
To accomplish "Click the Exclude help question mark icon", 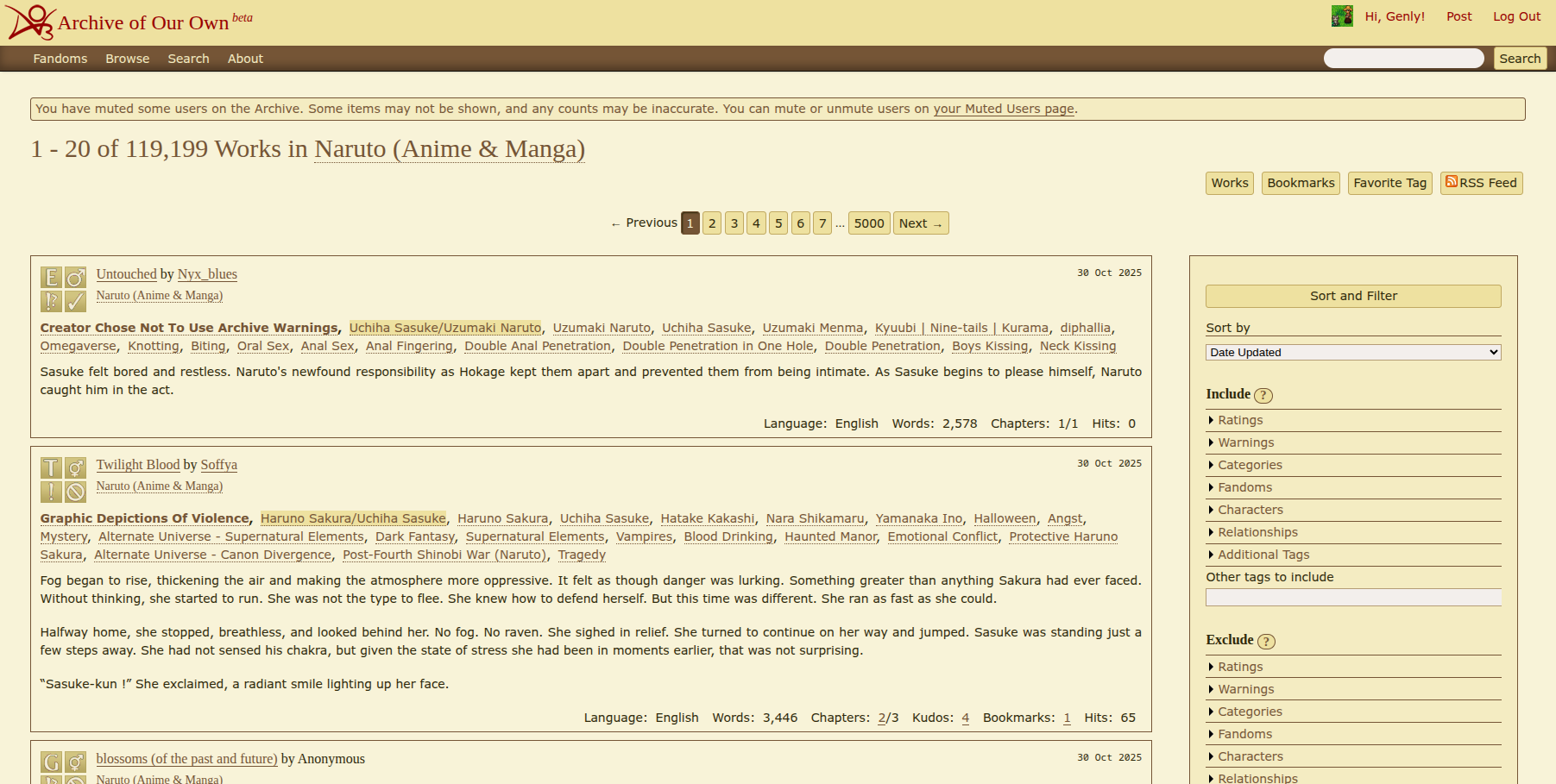I will click(x=1266, y=642).
